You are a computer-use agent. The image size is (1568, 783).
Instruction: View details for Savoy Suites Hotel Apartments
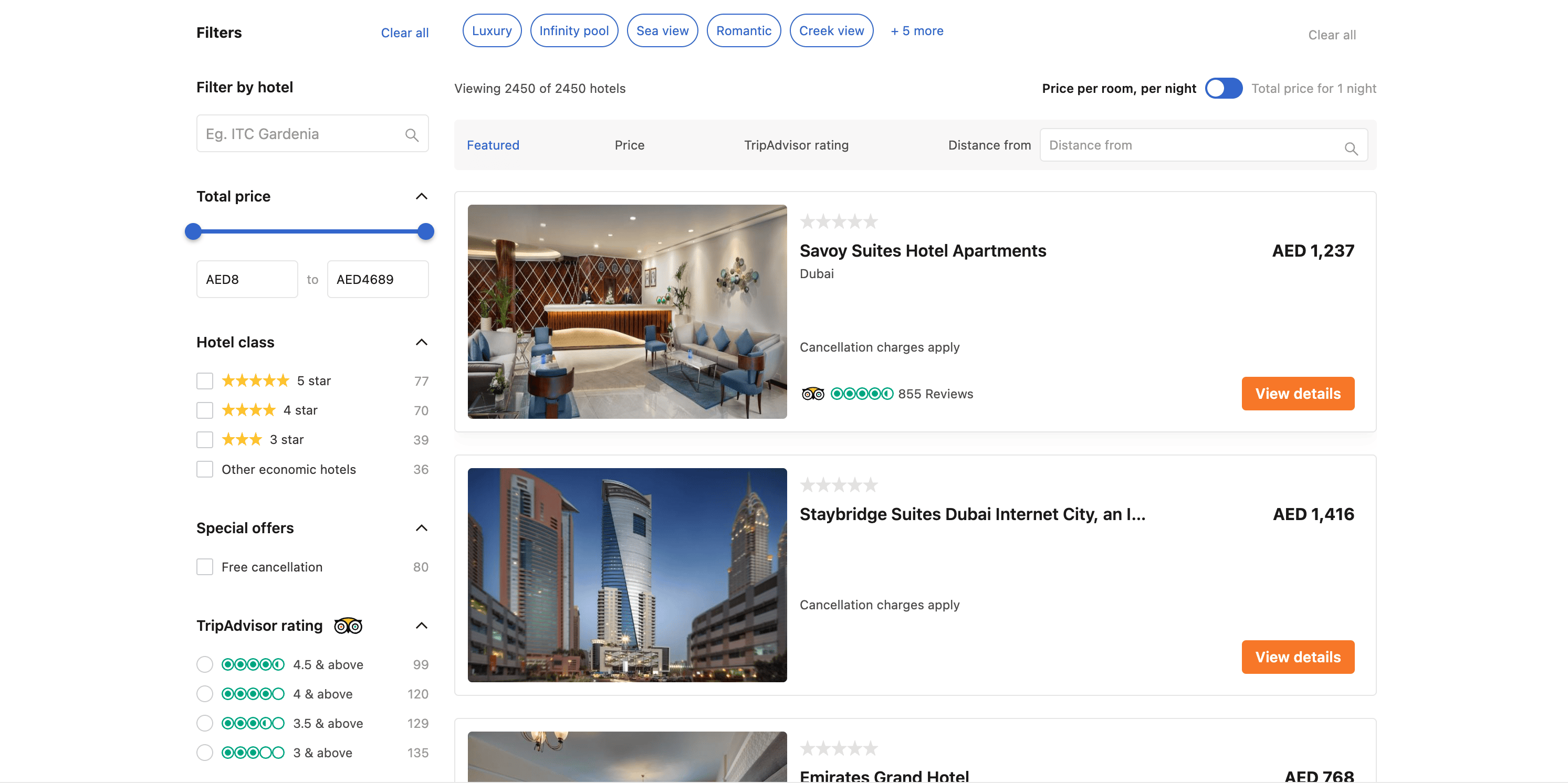point(1298,394)
